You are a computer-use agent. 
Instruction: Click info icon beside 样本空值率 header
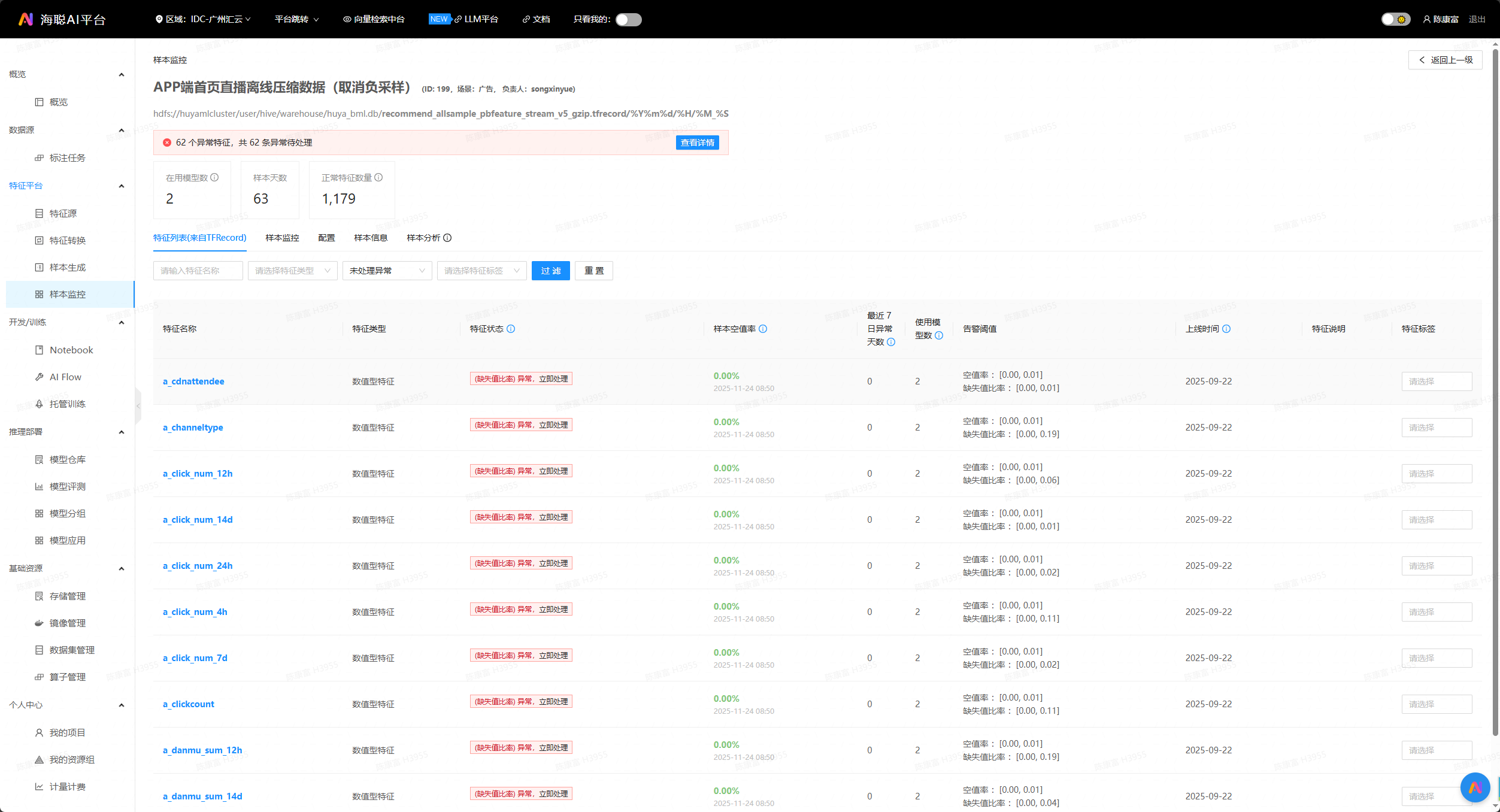coord(763,329)
